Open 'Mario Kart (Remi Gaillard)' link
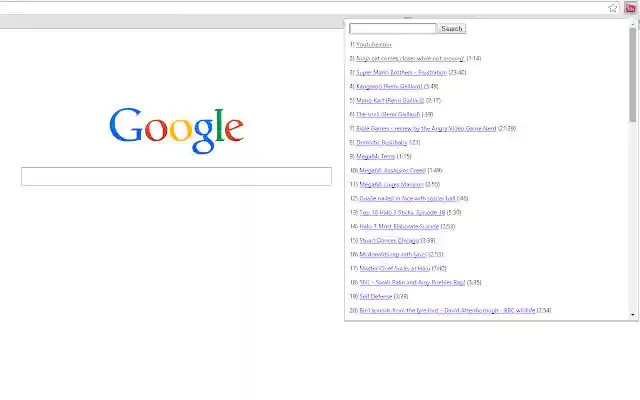 (x=390, y=100)
